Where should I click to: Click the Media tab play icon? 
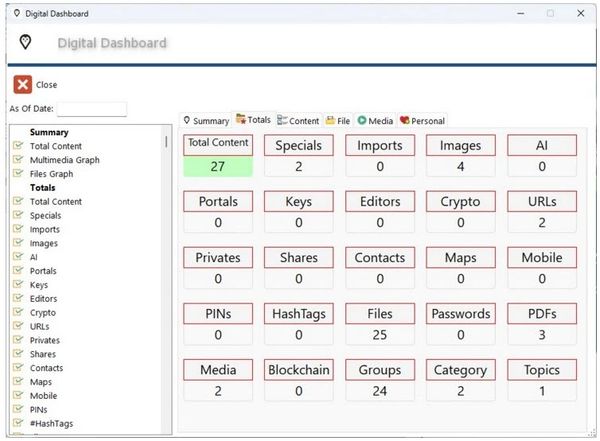362,120
